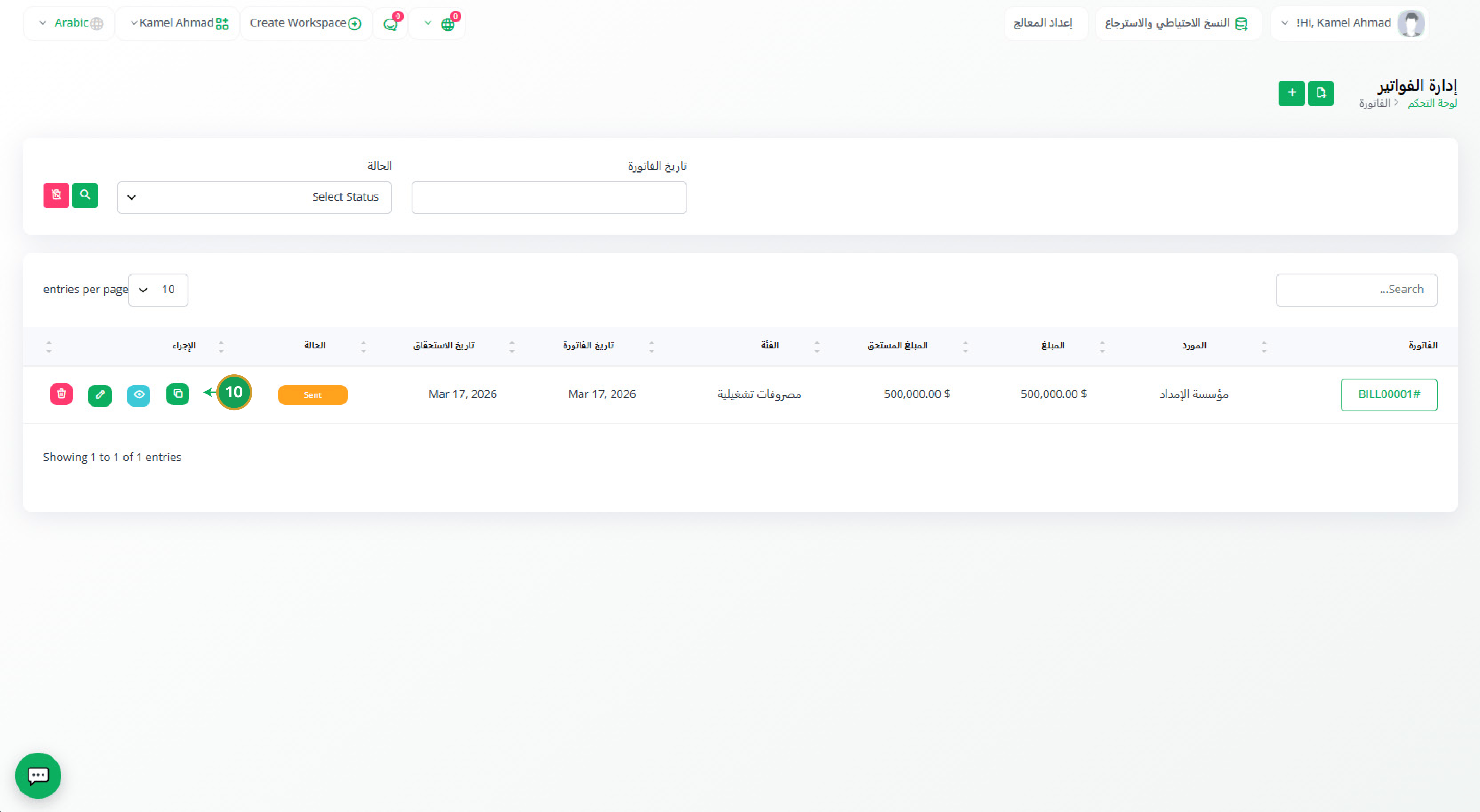Open the Arabic language selector
Screen dimensions: 1480x812
69,23
